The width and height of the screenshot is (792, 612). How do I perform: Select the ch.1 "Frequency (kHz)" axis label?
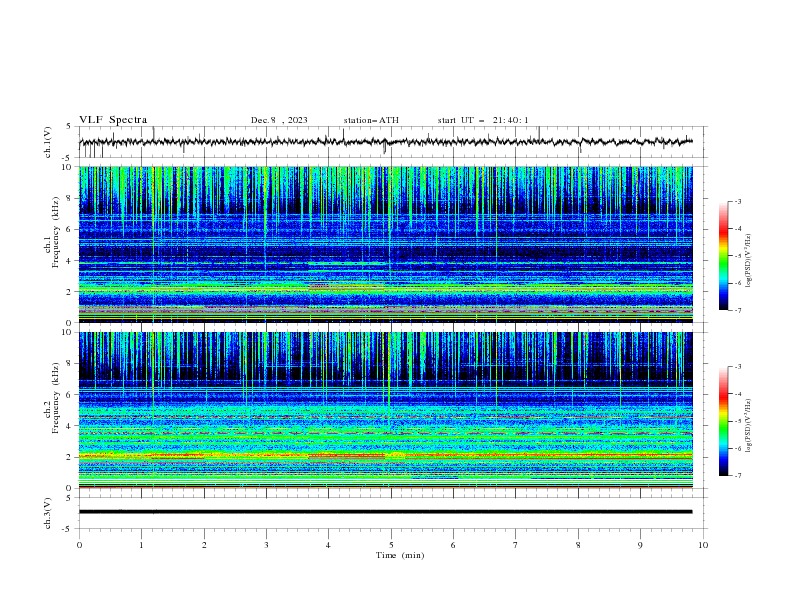[55, 233]
